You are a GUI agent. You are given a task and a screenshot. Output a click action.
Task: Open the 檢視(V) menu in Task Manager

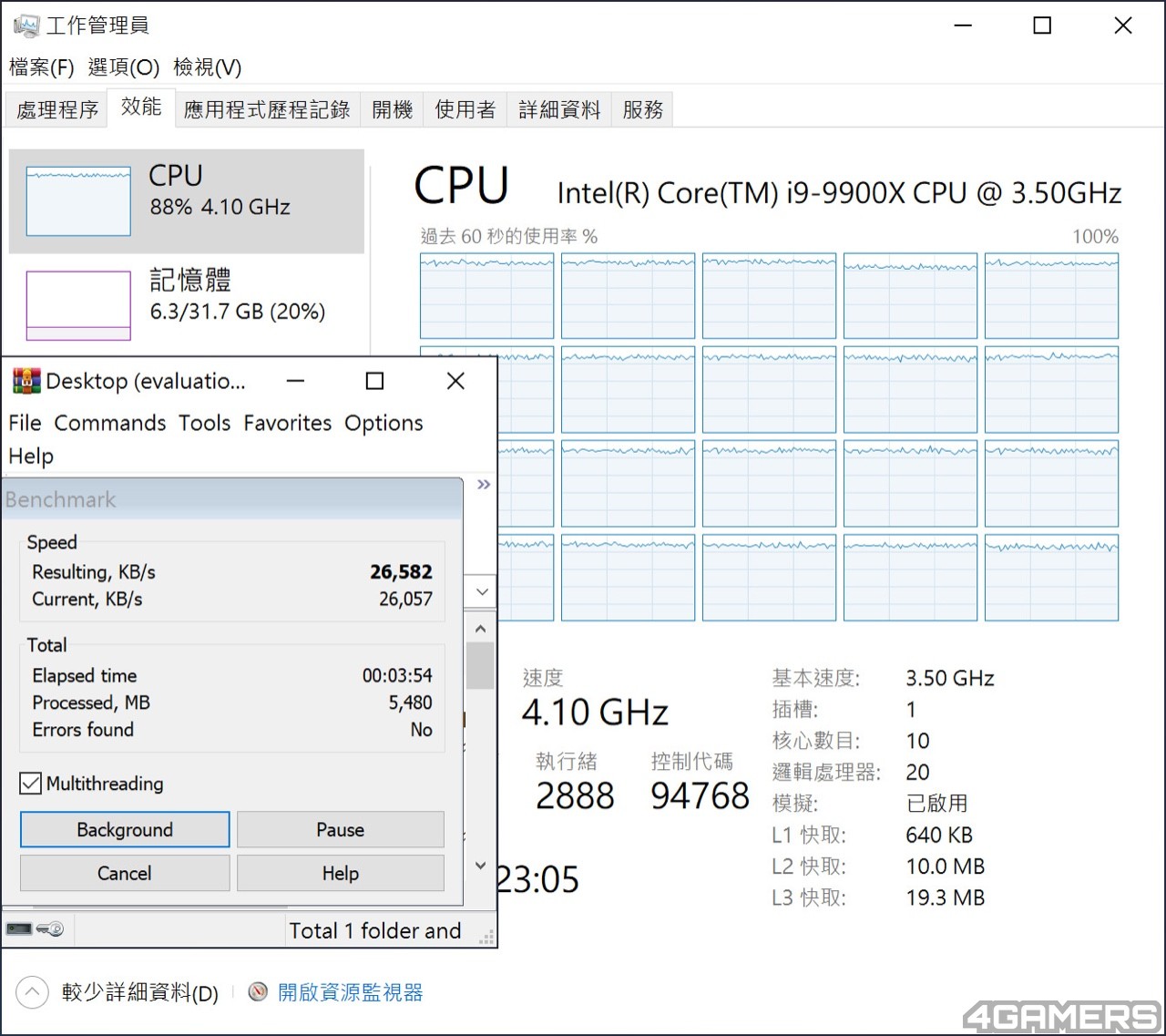[x=208, y=67]
